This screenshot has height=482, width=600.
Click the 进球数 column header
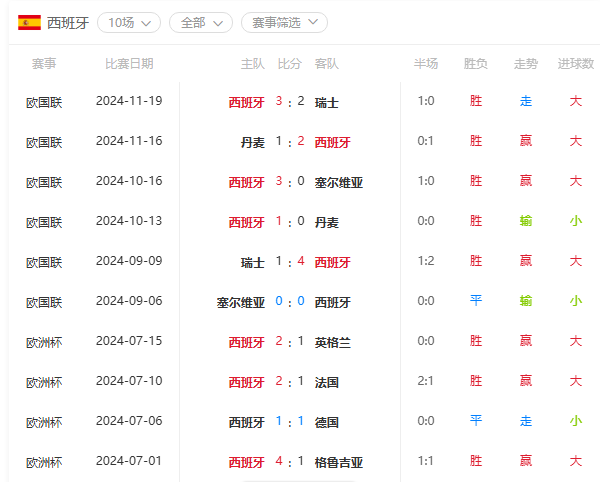coord(576,64)
